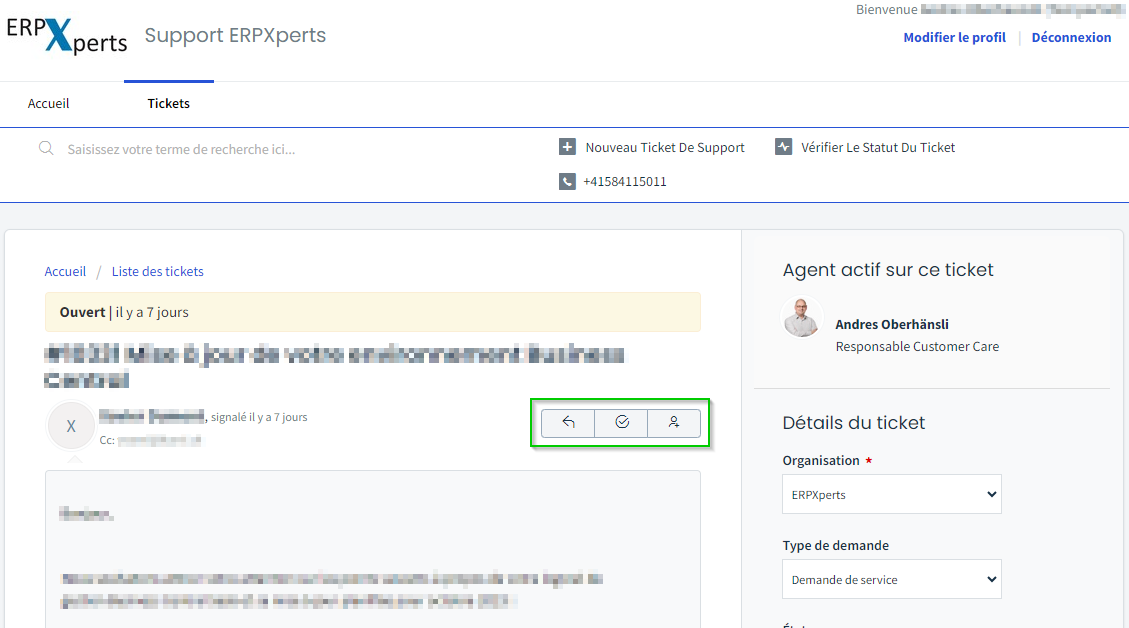The image size is (1129, 628).
Task: Click the X avatar of requester
Action: [x=71, y=426]
